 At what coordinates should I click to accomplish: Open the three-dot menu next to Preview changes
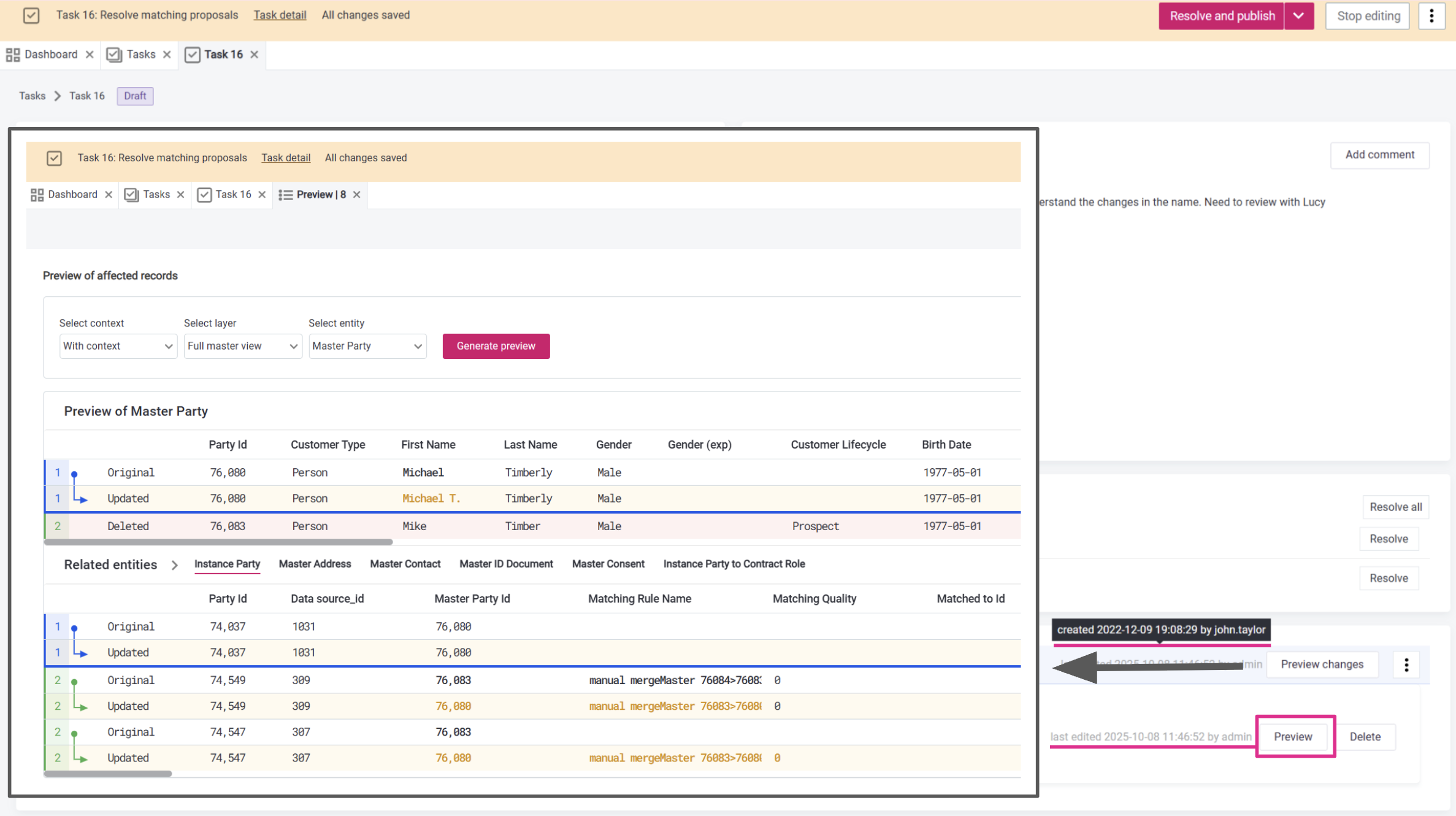(1406, 664)
